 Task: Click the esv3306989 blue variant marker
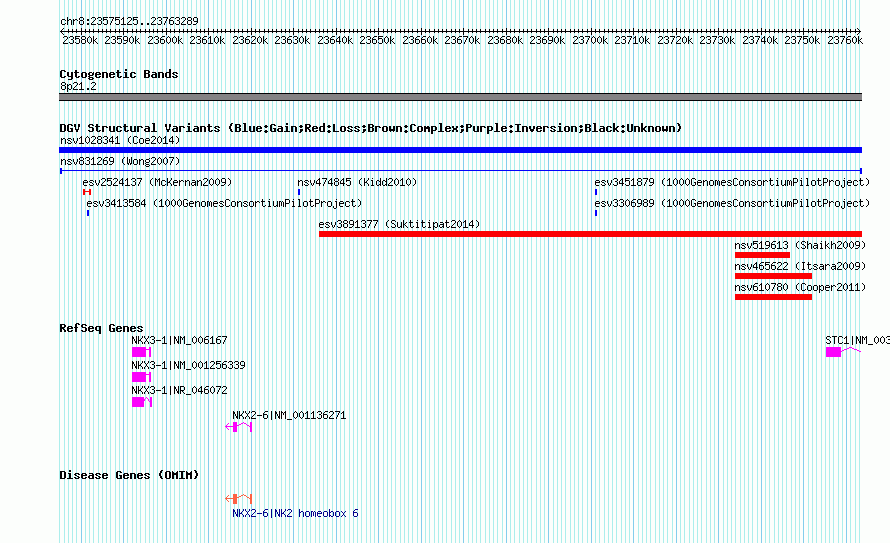click(596, 213)
